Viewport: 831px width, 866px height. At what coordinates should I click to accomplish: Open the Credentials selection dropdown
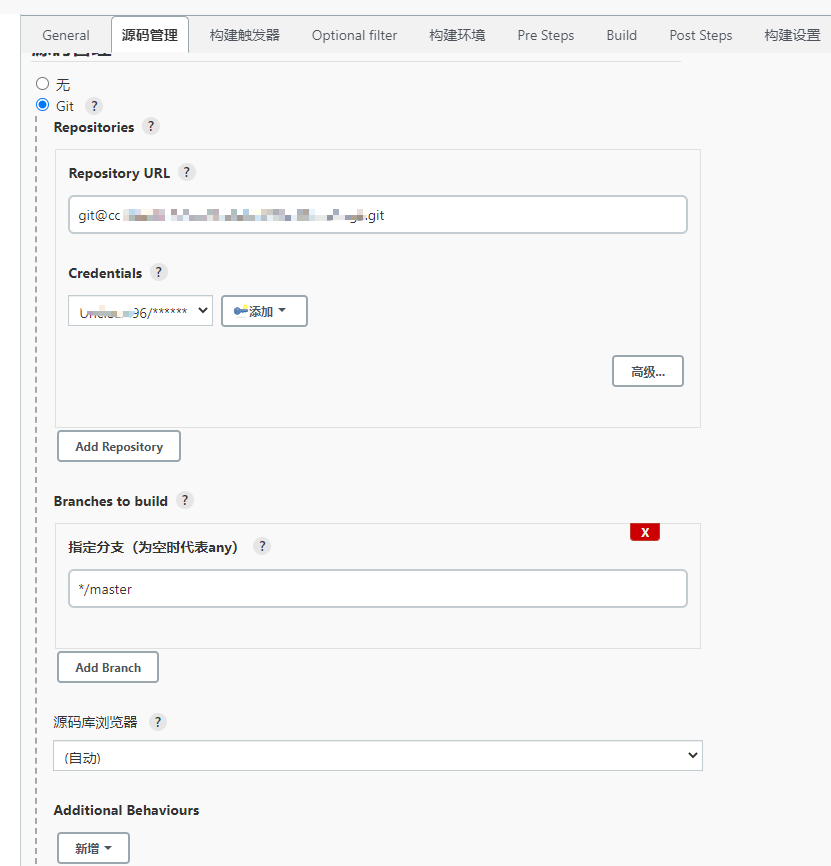(x=140, y=311)
